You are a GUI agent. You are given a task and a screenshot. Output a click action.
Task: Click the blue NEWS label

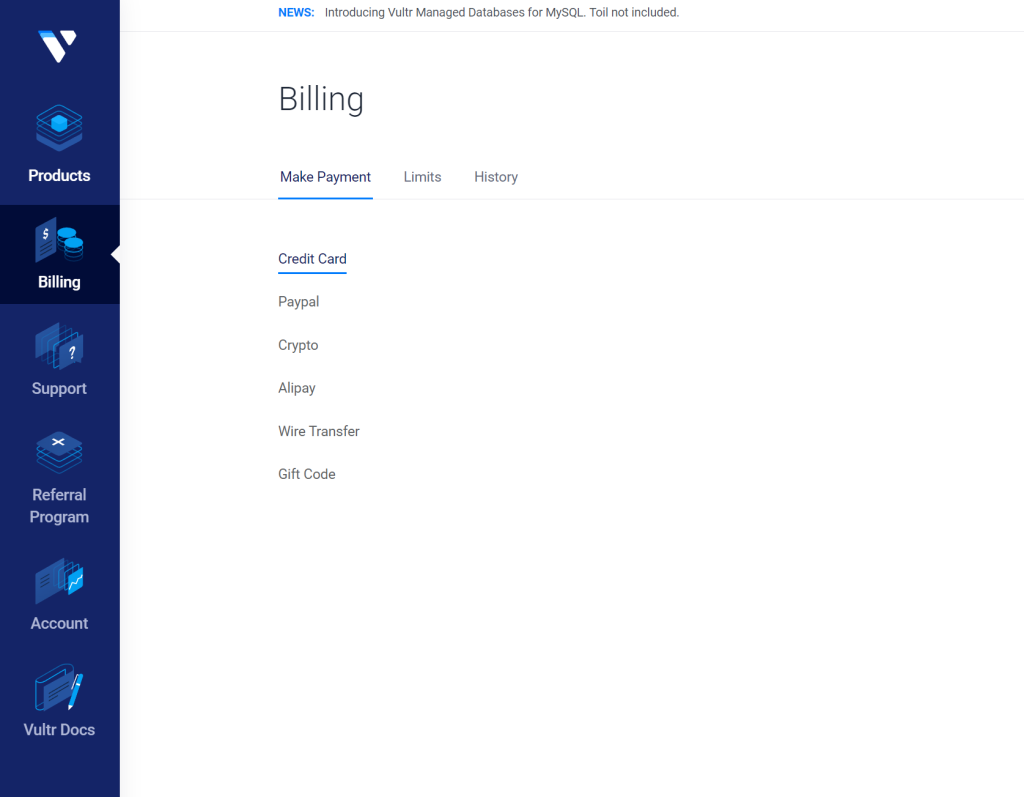296,13
